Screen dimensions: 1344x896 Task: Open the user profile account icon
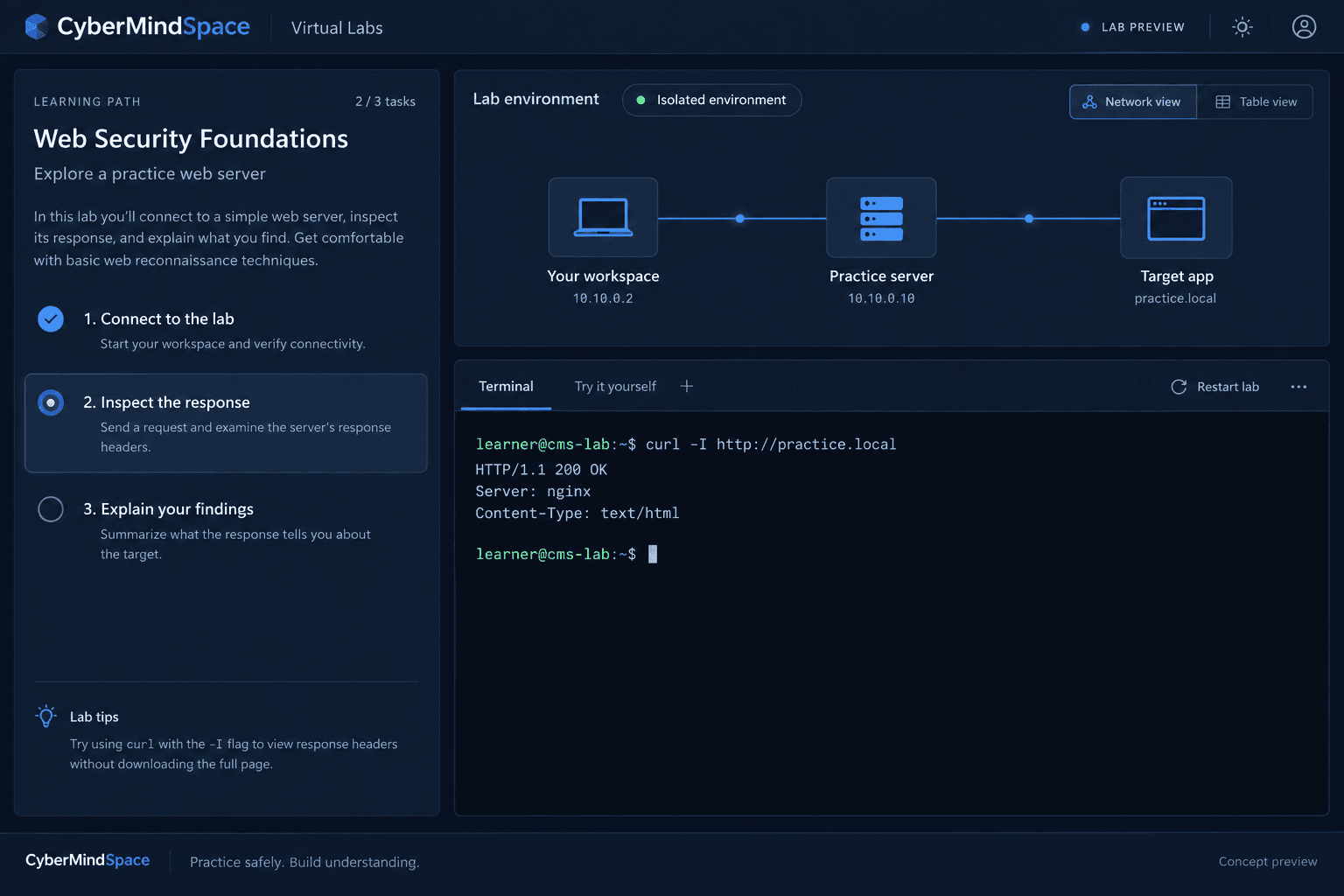tap(1304, 27)
